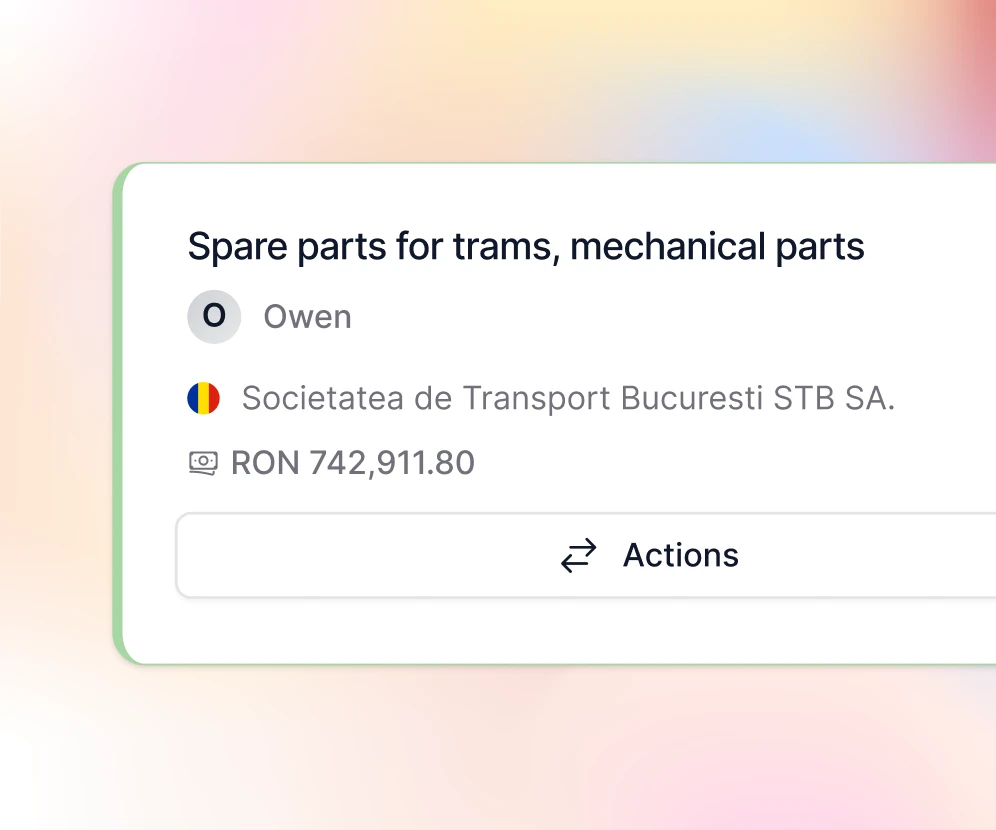
Task: Click Societatea de Transport Bucuresti STB SA.
Action: (568, 398)
